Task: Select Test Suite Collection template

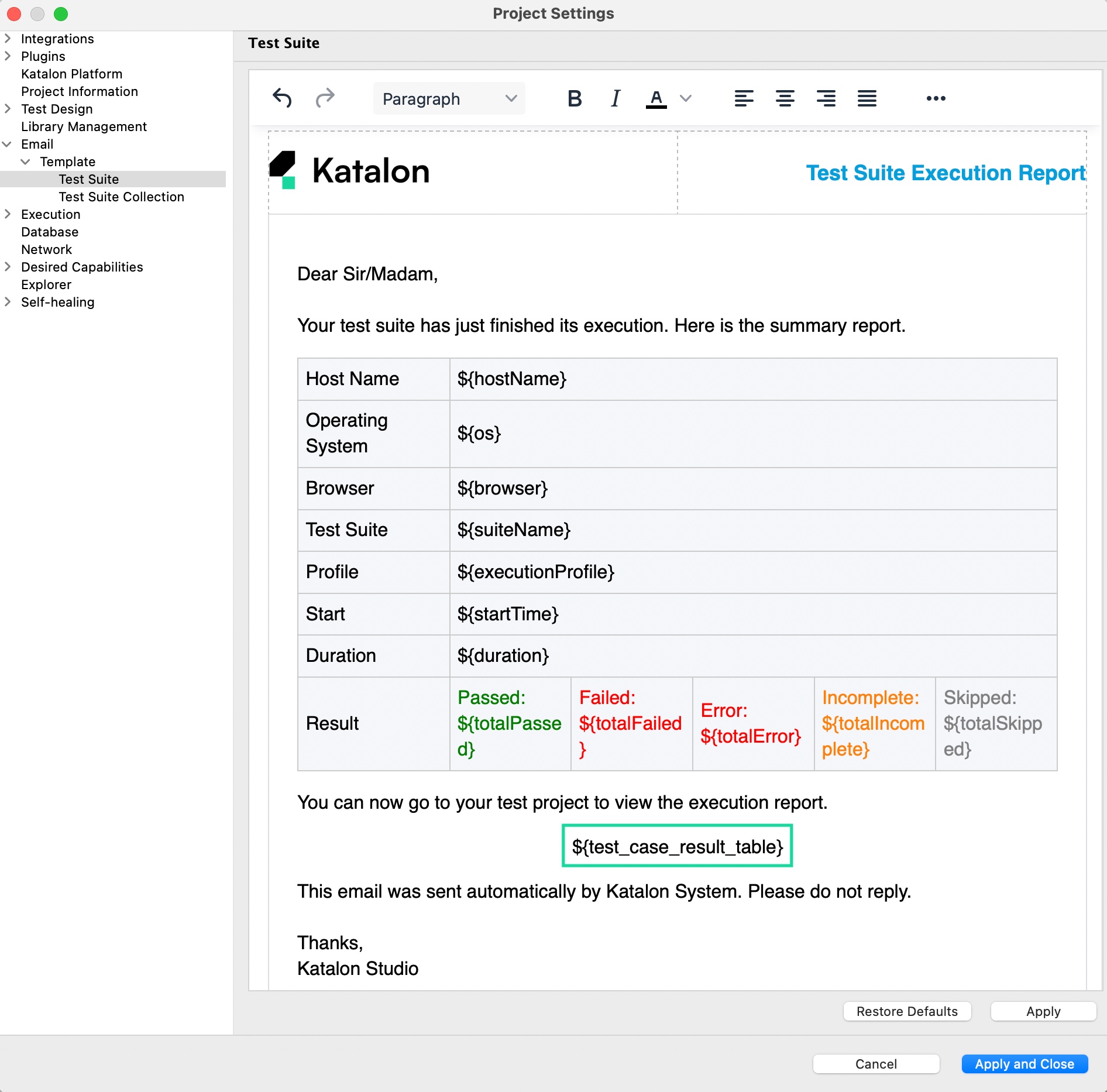Action: point(122,197)
